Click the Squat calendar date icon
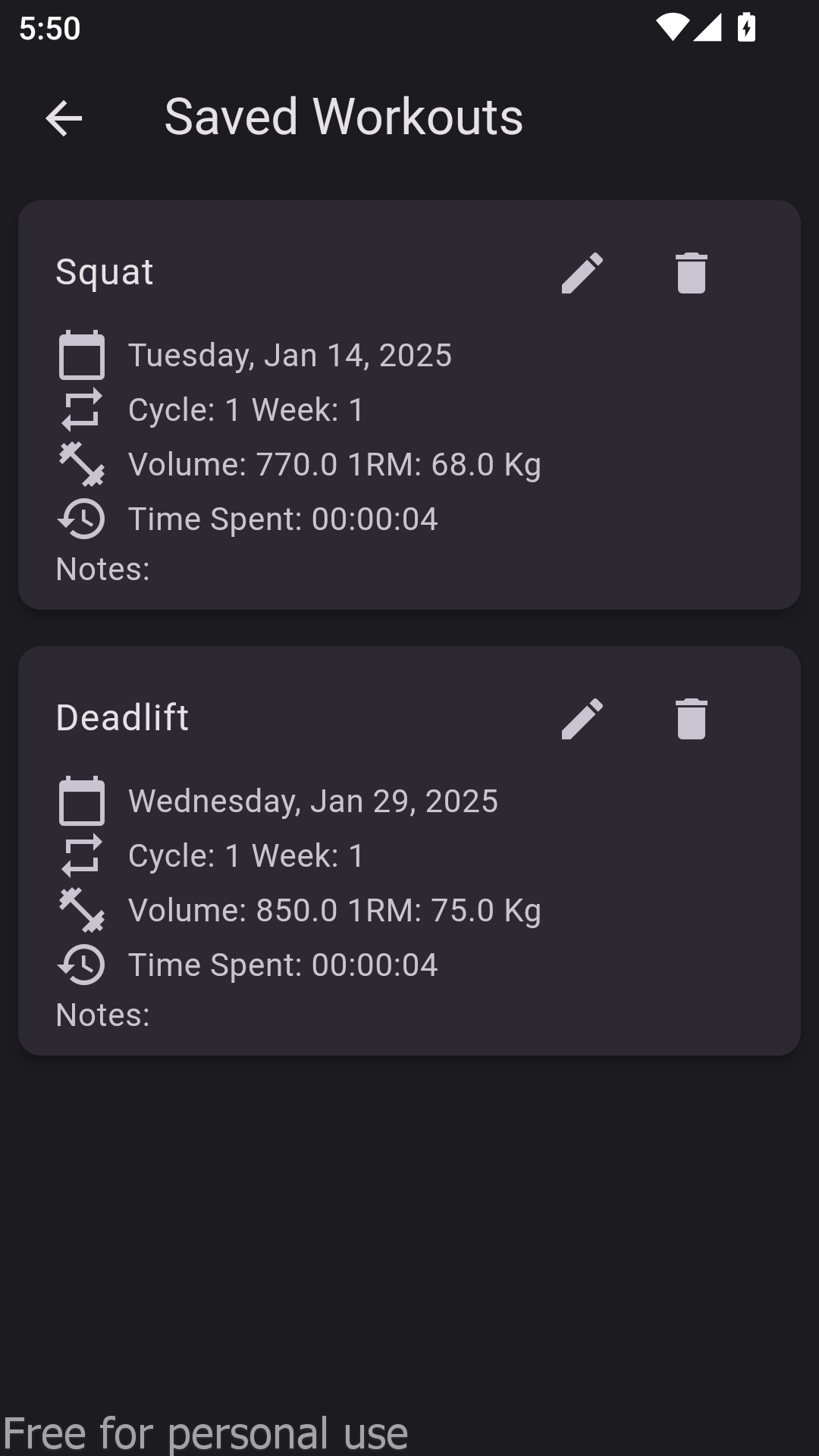This screenshot has width=819, height=1456. point(82,355)
